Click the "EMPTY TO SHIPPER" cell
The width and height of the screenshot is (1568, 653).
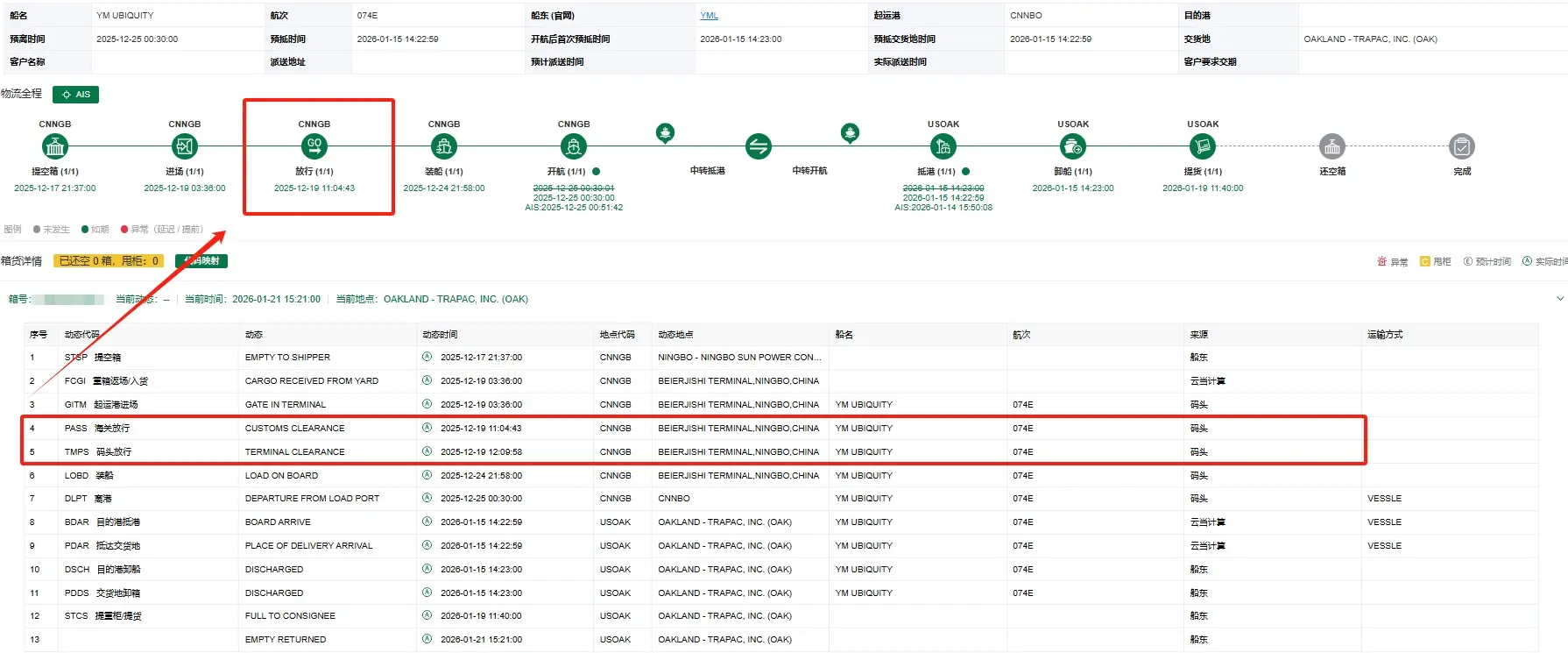tap(287, 357)
